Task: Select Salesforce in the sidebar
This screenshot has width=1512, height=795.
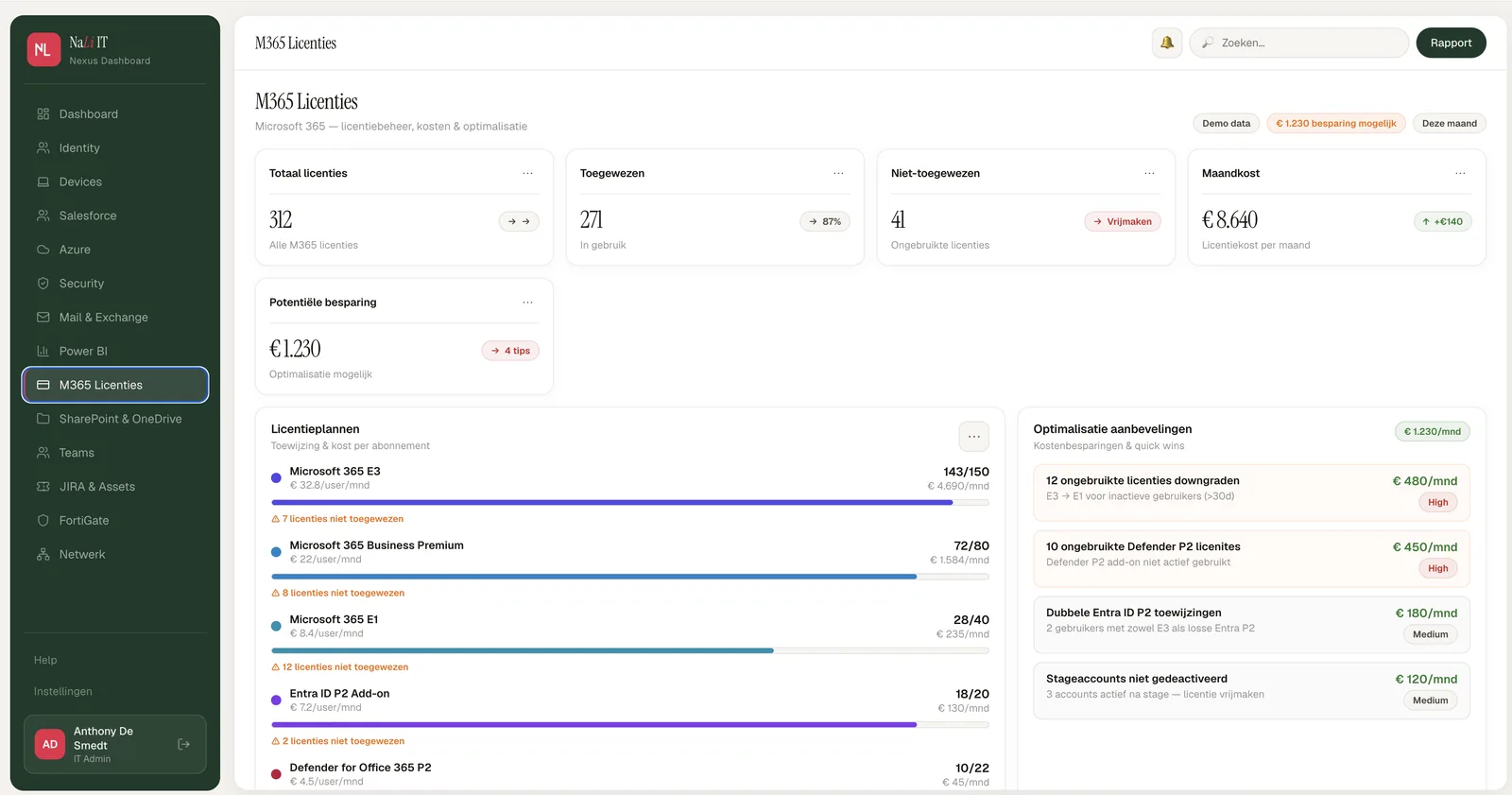Action: tap(115, 216)
